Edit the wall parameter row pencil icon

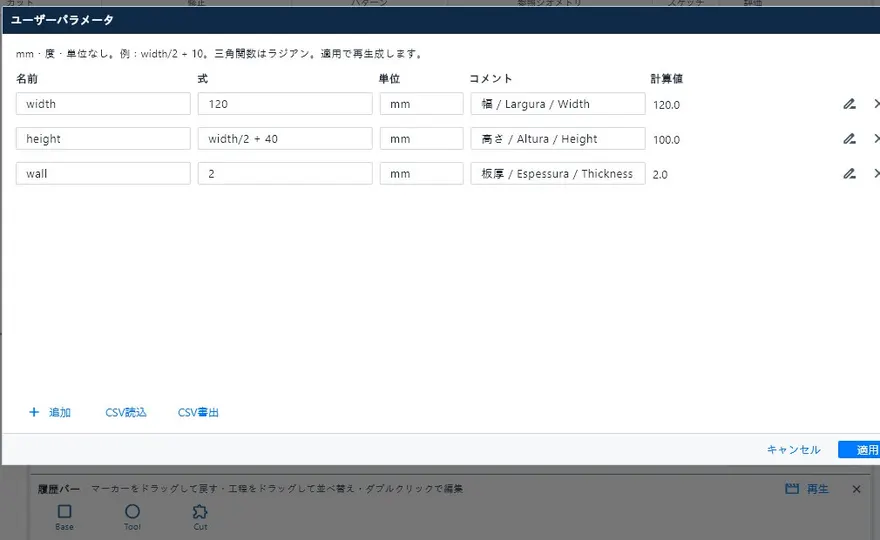pyautogui.click(x=849, y=173)
